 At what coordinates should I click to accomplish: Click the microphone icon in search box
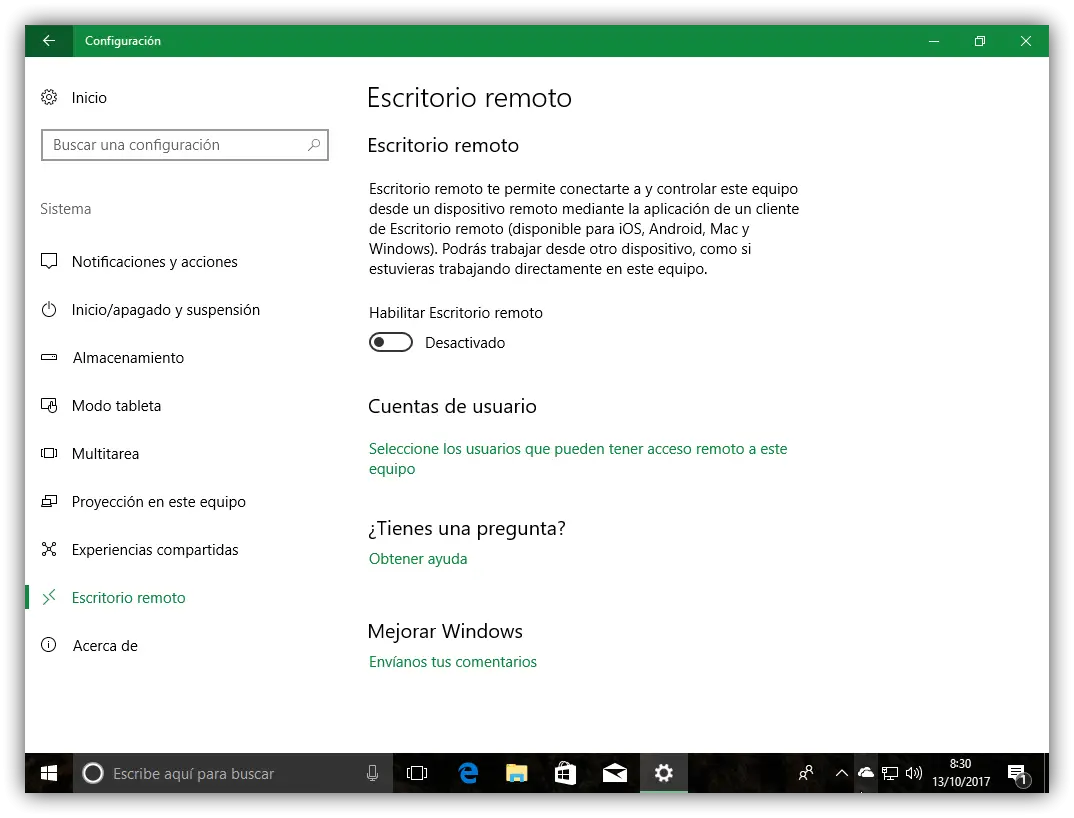point(373,773)
